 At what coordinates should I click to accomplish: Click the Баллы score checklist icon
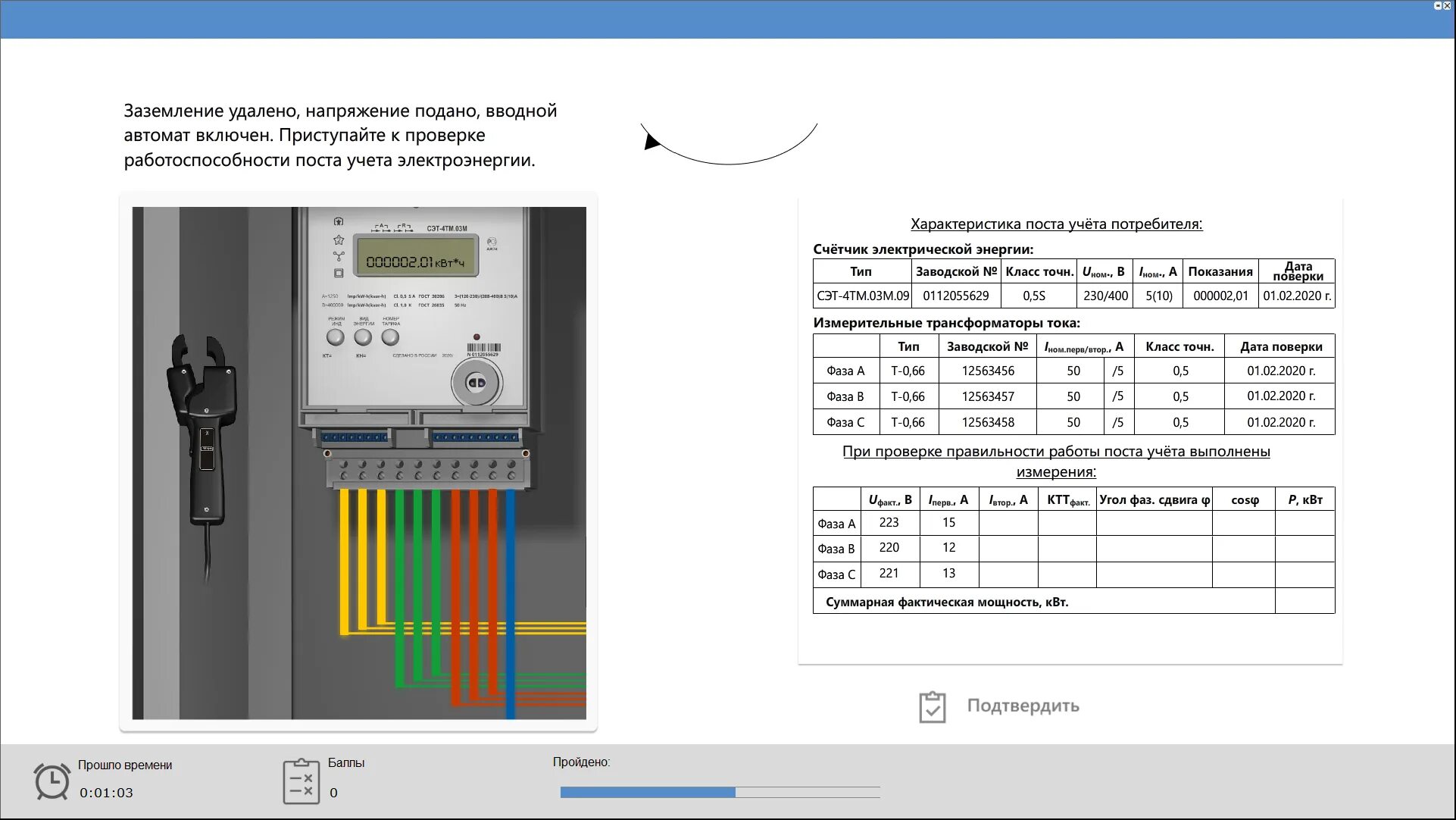point(301,781)
